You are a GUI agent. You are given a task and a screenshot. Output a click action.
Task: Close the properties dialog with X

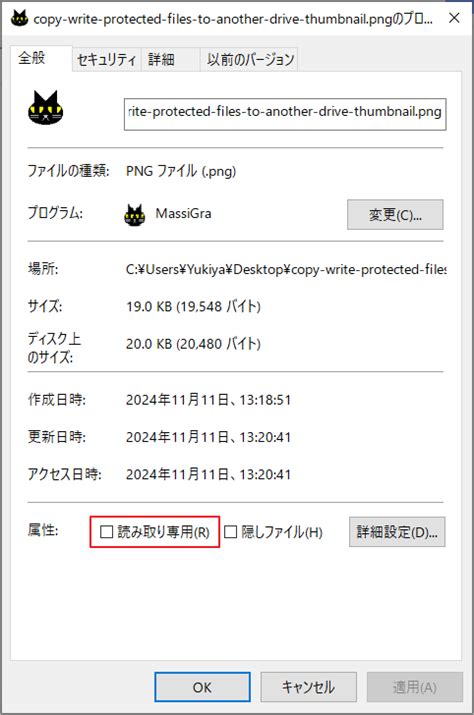pyautogui.click(x=454, y=18)
